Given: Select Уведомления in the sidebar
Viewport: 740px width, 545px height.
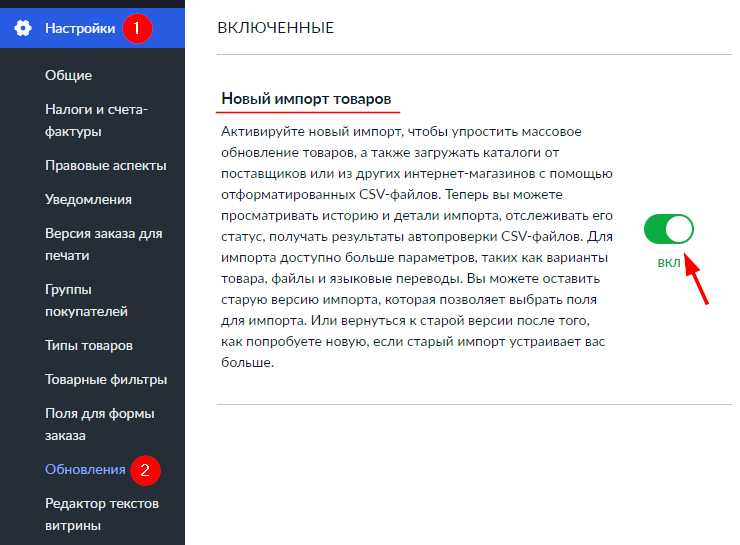Looking at the screenshot, I should 88,199.
